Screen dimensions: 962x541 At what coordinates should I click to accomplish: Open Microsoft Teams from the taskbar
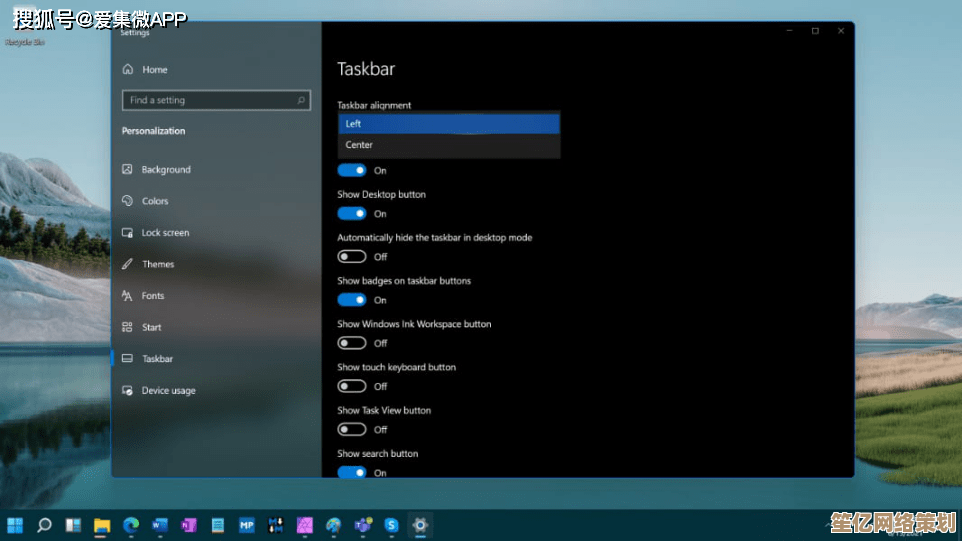pyautogui.click(x=363, y=524)
